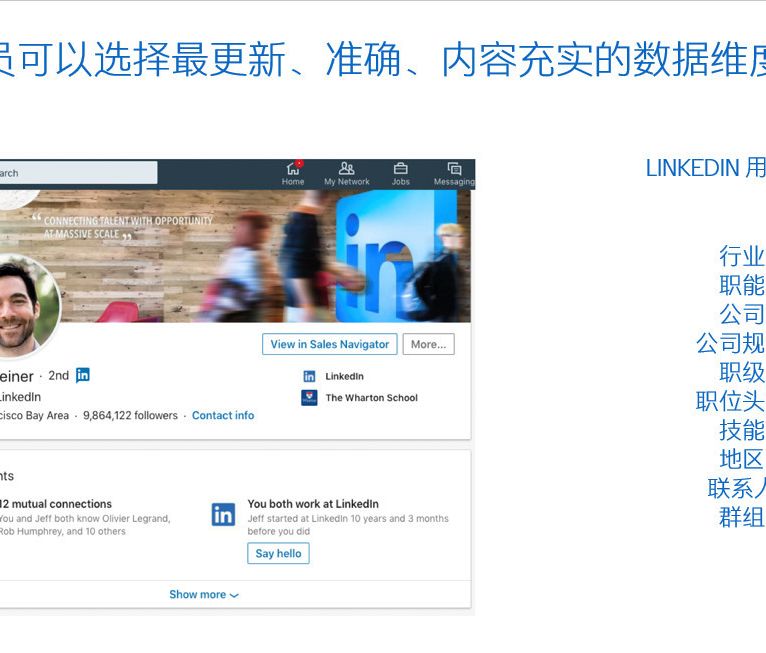
Task: Click small LinkedIn company logo above Wharton
Action: click(x=309, y=377)
